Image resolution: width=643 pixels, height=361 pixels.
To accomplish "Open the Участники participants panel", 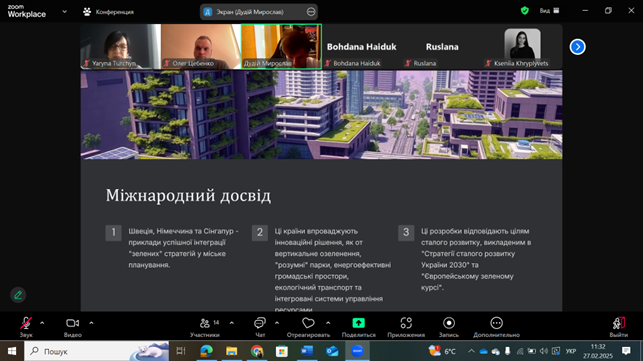I will pos(205,327).
